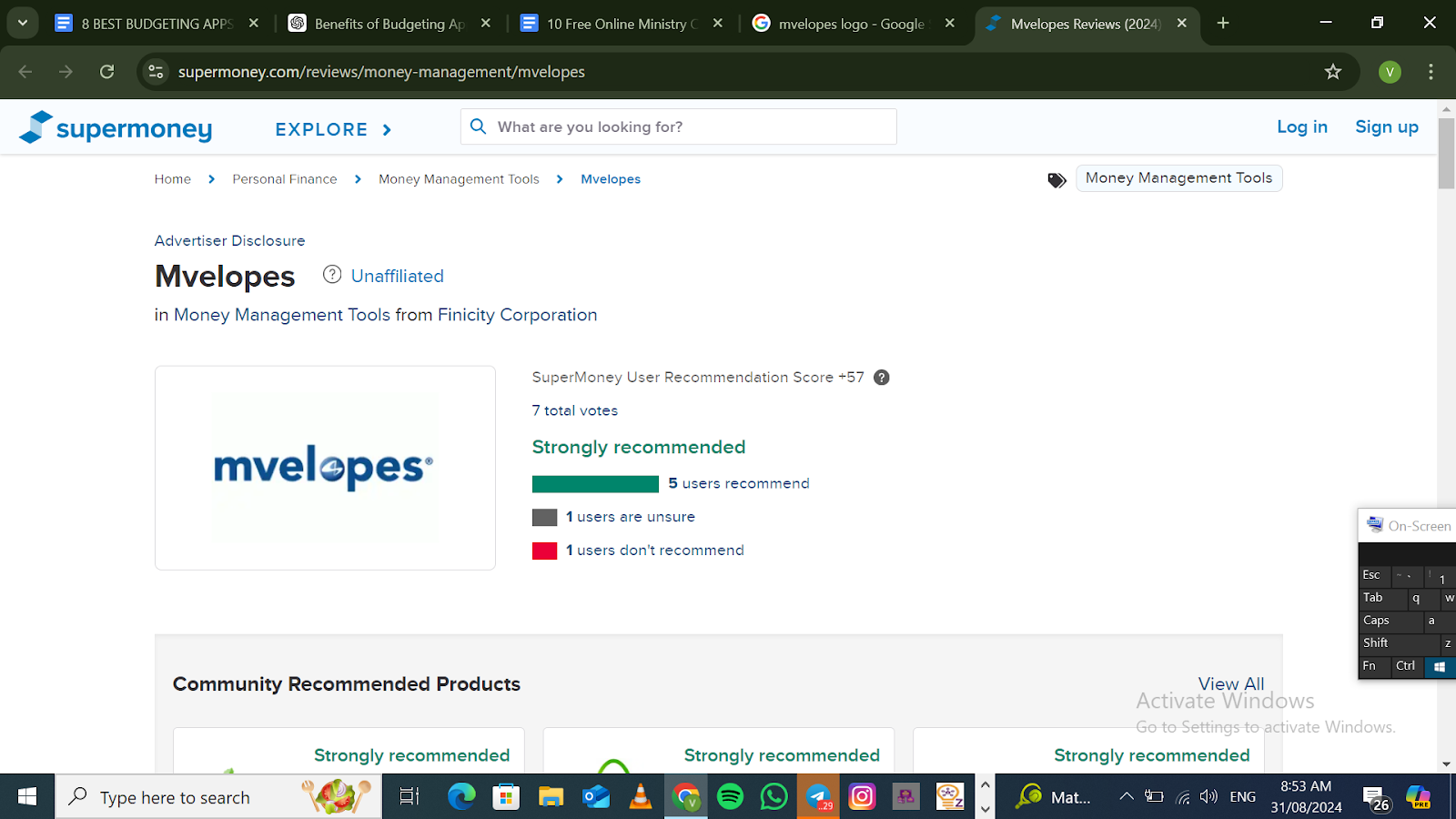The height and width of the screenshot is (819, 1456).
Task: Open the tab search dropdown arrow
Action: click(22, 24)
